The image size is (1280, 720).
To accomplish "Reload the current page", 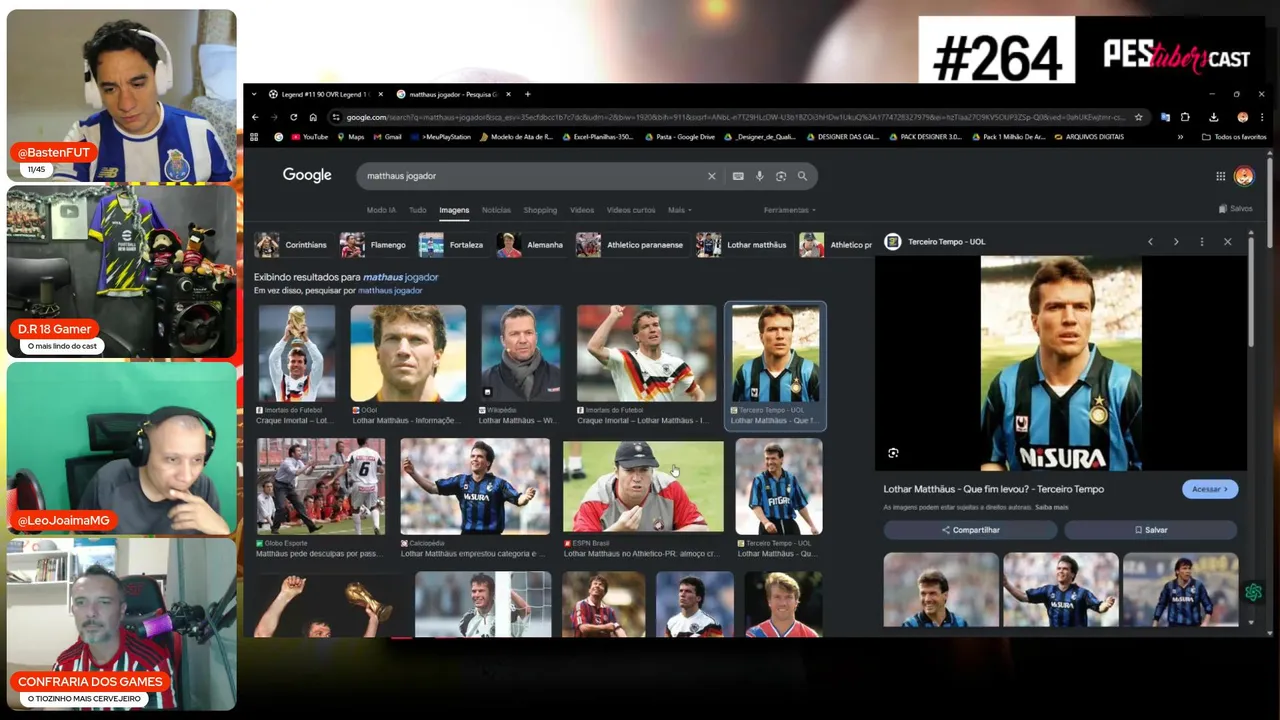I will pos(293,117).
